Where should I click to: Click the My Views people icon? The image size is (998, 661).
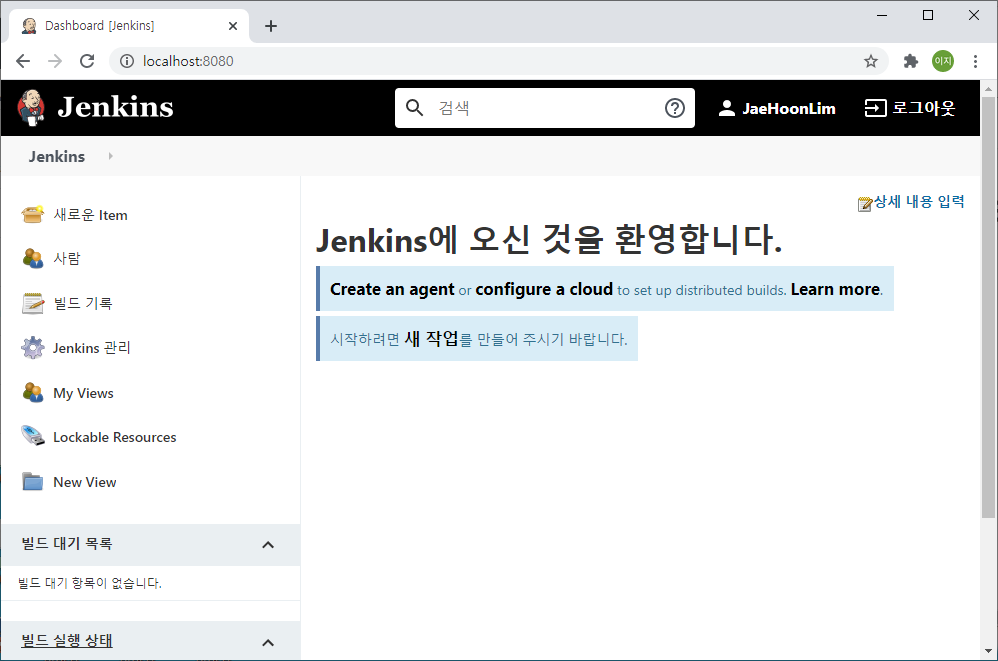[x=32, y=393]
